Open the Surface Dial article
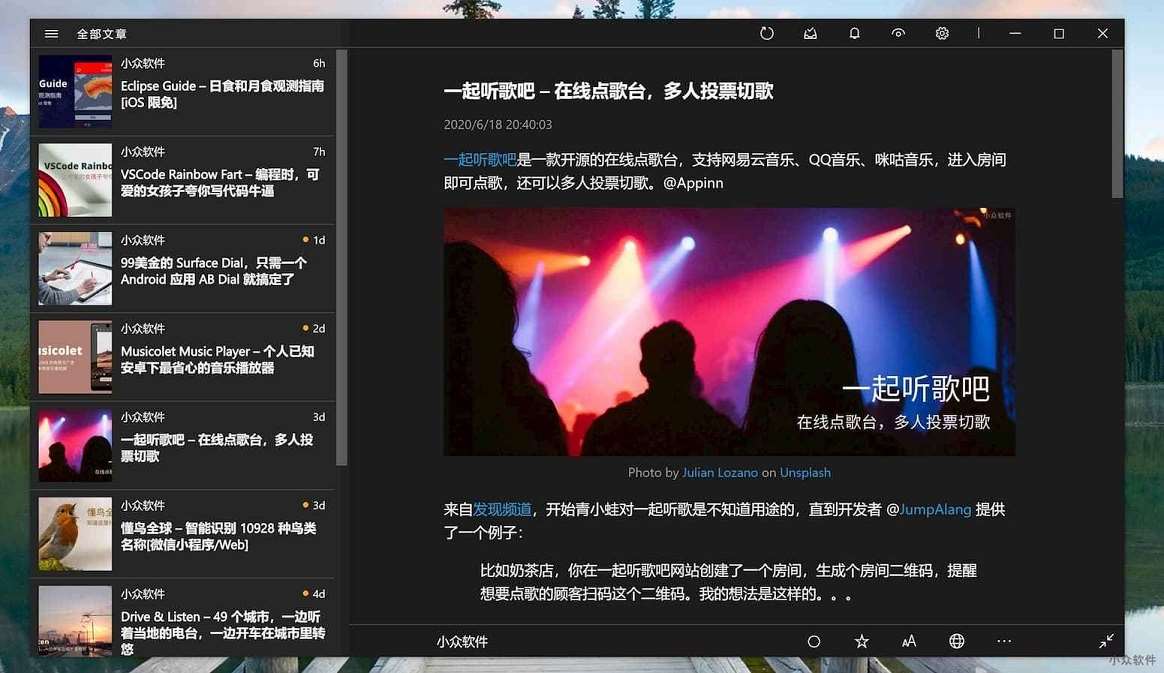 click(x=183, y=268)
